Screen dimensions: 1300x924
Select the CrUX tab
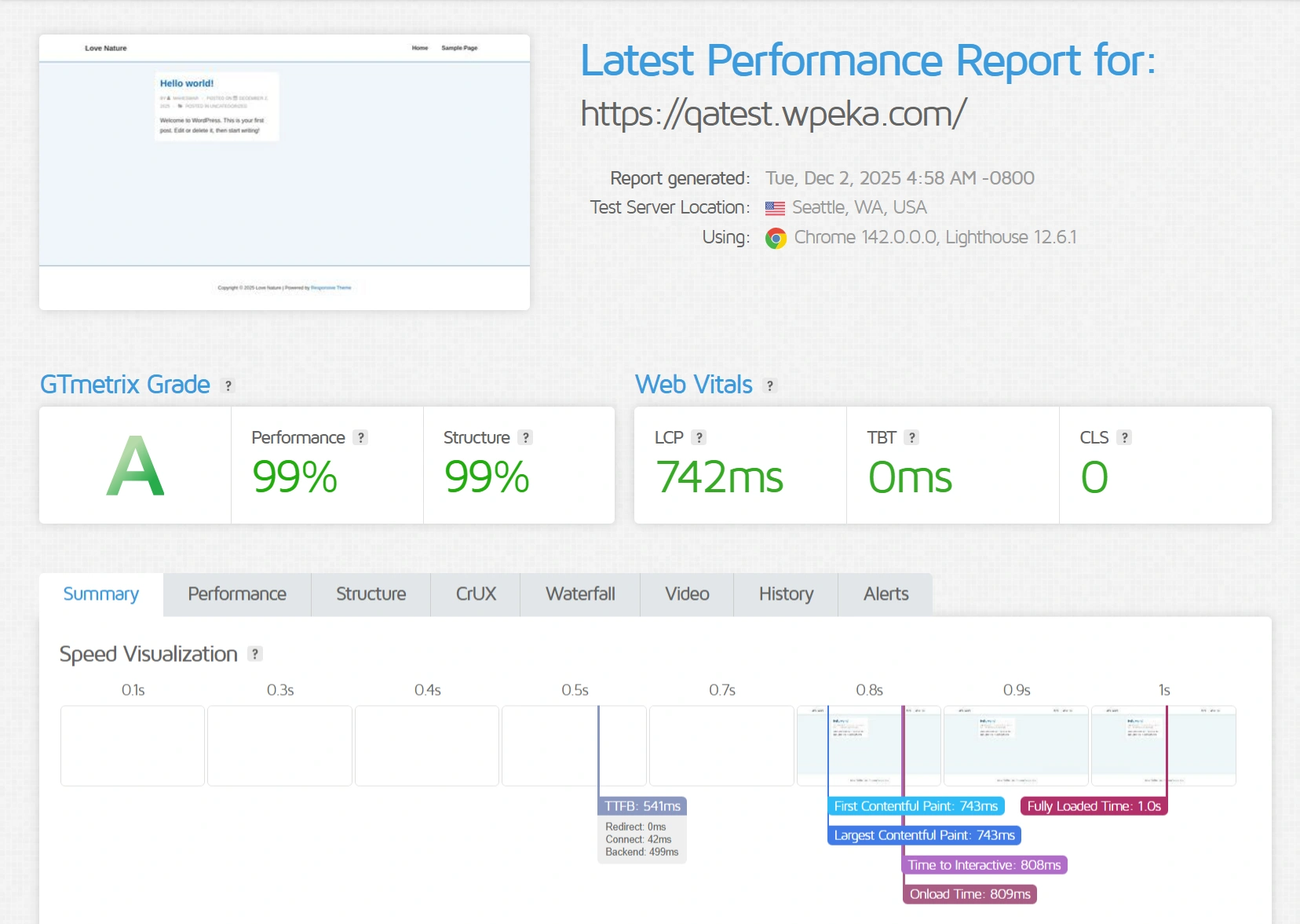tap(476, 594)
